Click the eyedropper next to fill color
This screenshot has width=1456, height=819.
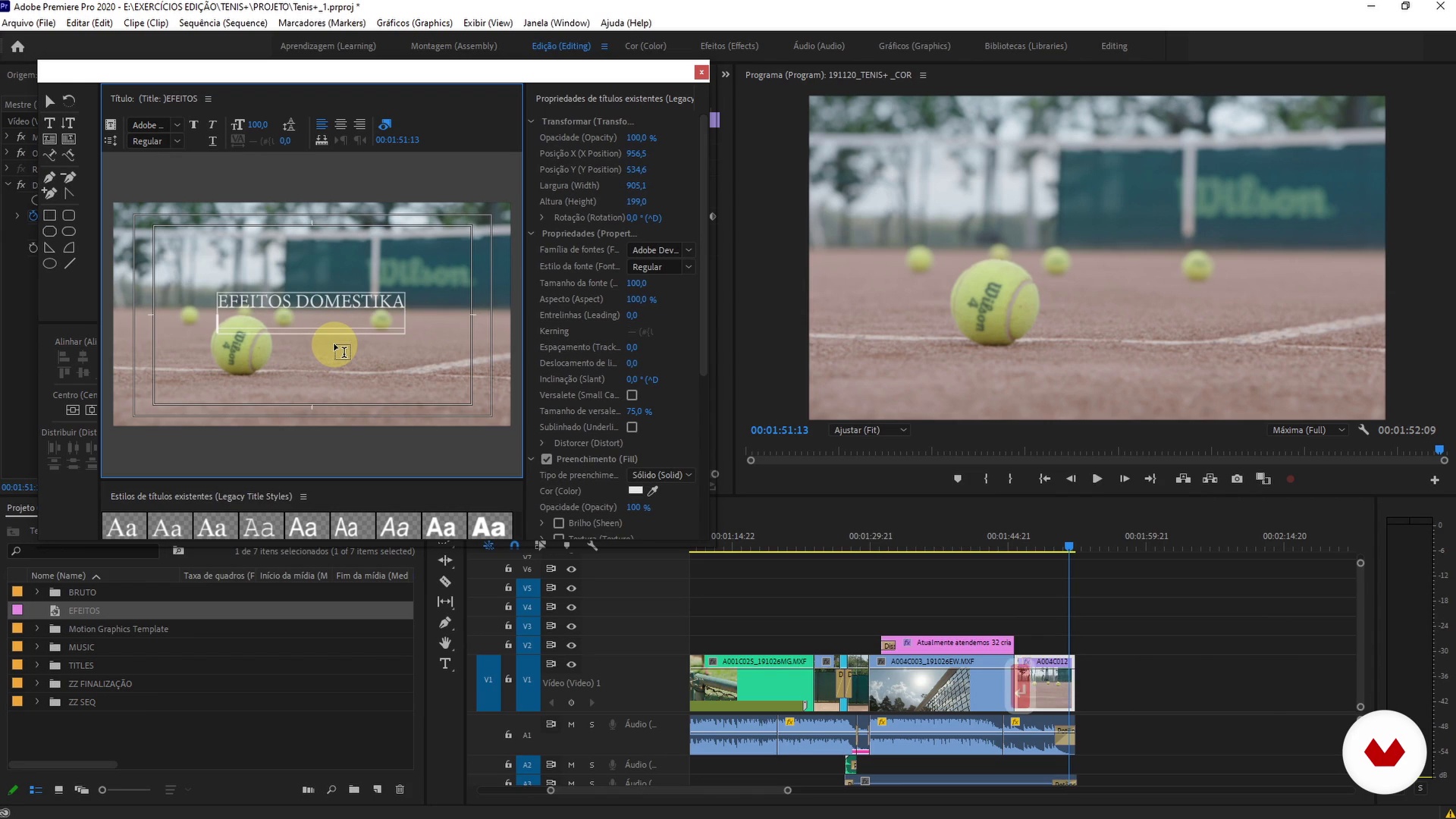[653, 491]
